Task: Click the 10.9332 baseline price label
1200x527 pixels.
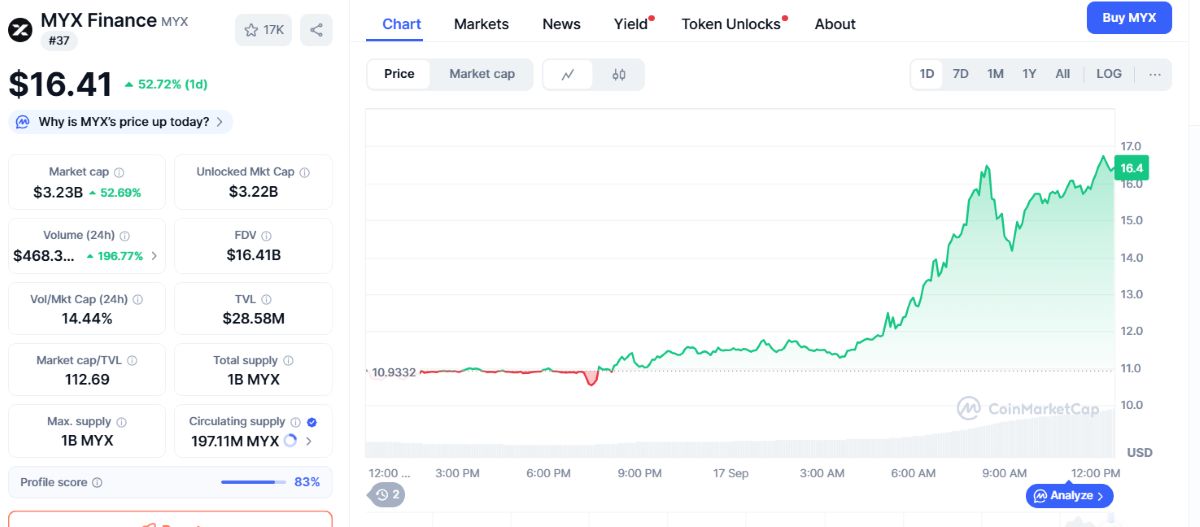Action: click(x=392, y=372)
